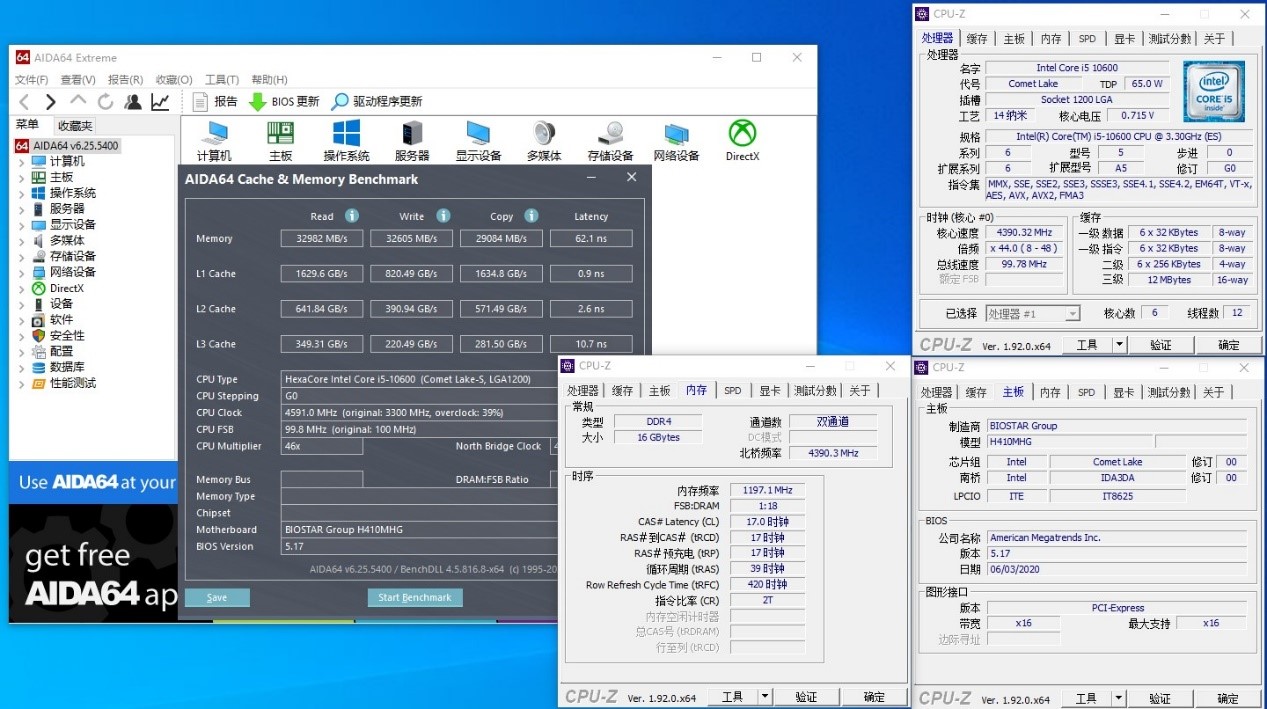Click the line chart icon in AIDA64 toolbar
This screenshot has height=709, width=1267.
pyautogui.click(x=160, y=102)
